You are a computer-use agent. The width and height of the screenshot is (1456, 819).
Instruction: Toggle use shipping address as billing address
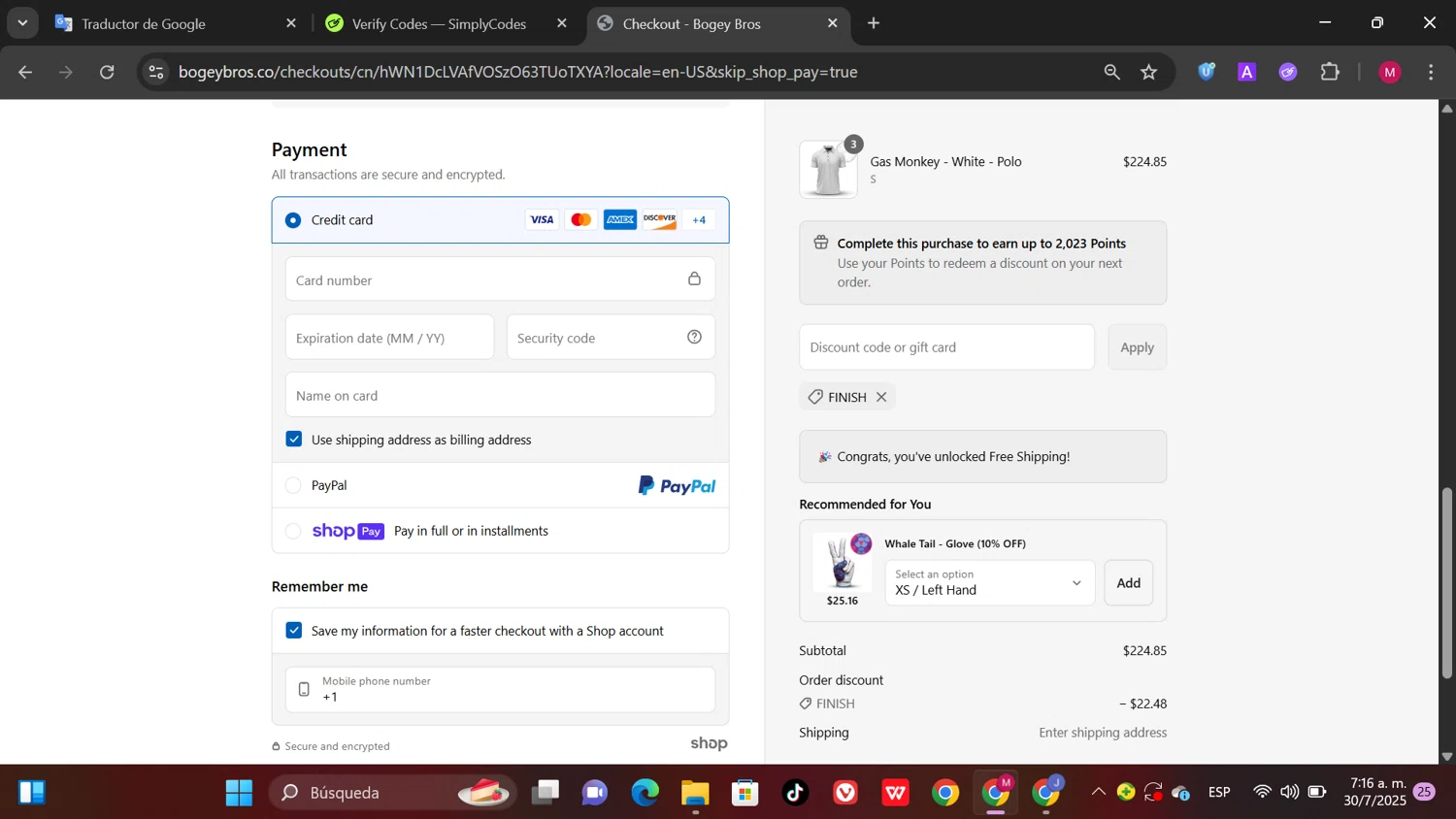pyautogui.click(x=294, y=440)
